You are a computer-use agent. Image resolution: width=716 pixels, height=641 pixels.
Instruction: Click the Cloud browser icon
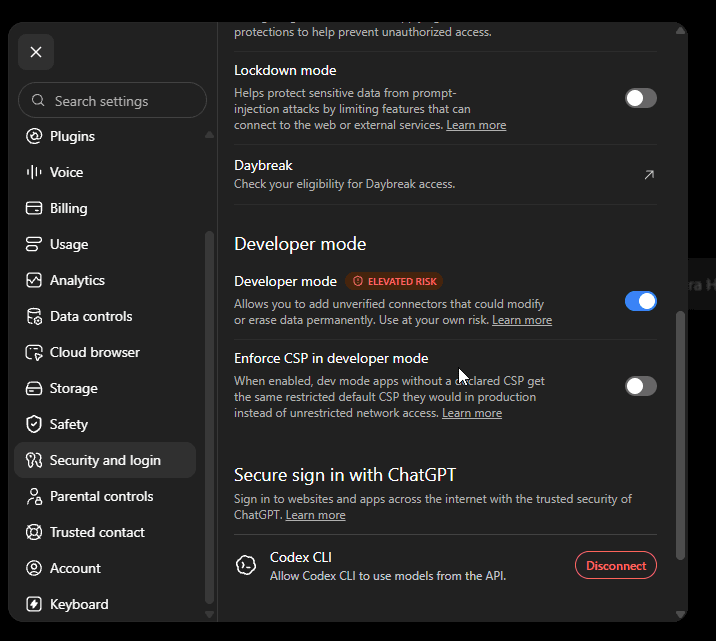click(x=34, y=352)
